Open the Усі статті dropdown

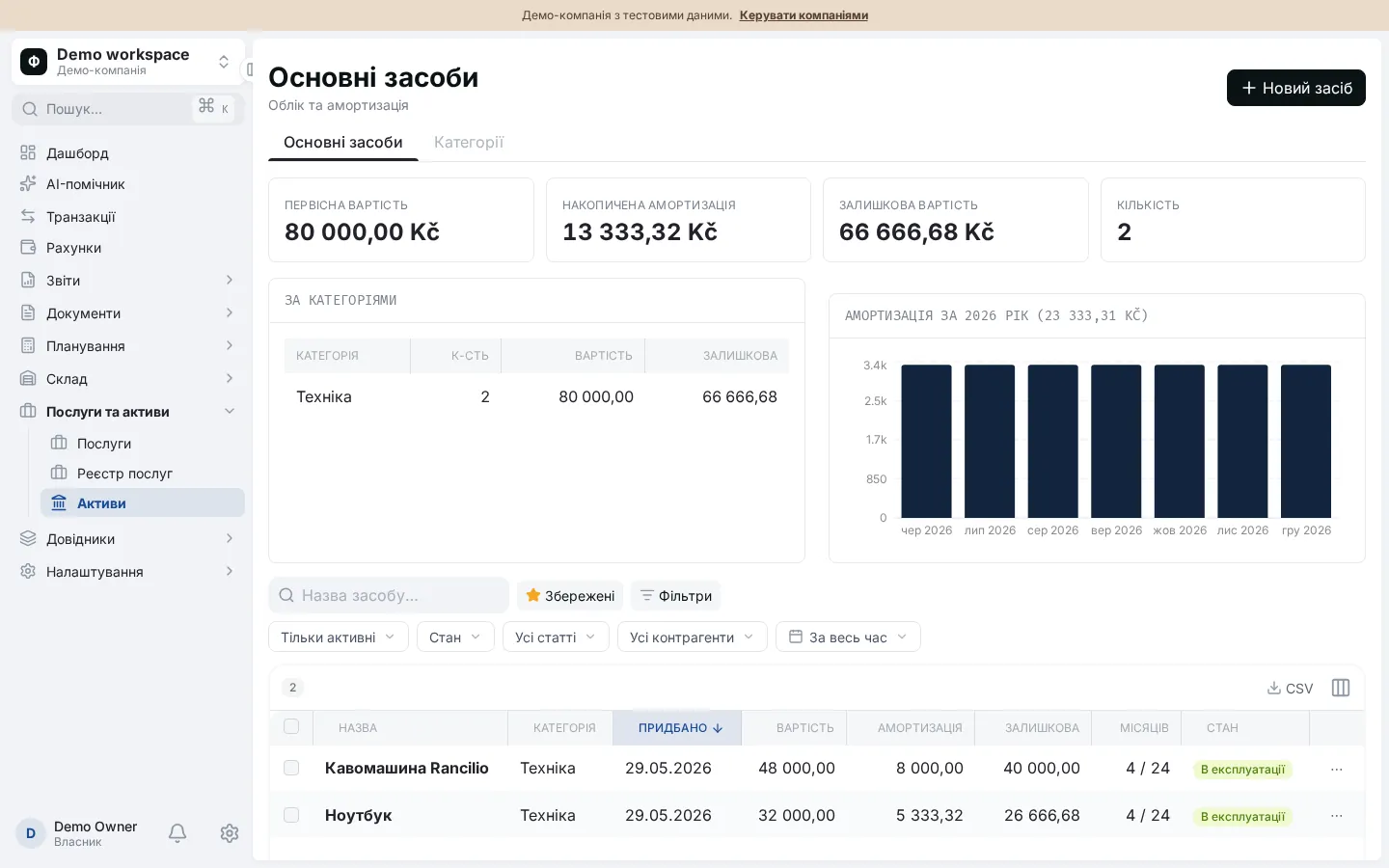pyautogui.click(x=556, y=637)
